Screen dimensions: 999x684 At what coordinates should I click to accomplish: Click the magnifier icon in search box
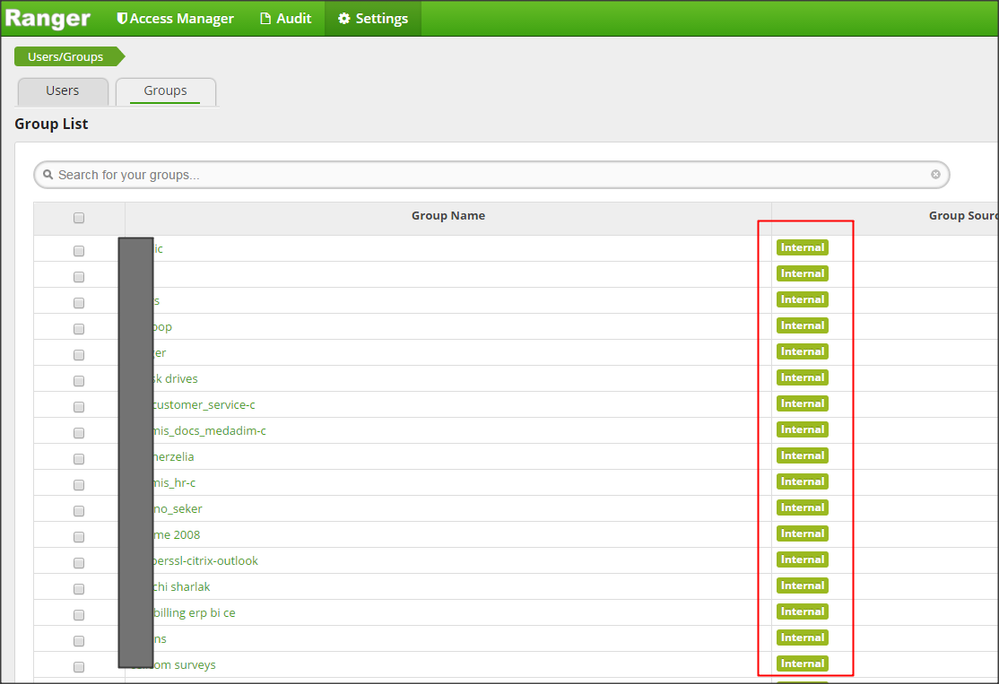point(48,175)
